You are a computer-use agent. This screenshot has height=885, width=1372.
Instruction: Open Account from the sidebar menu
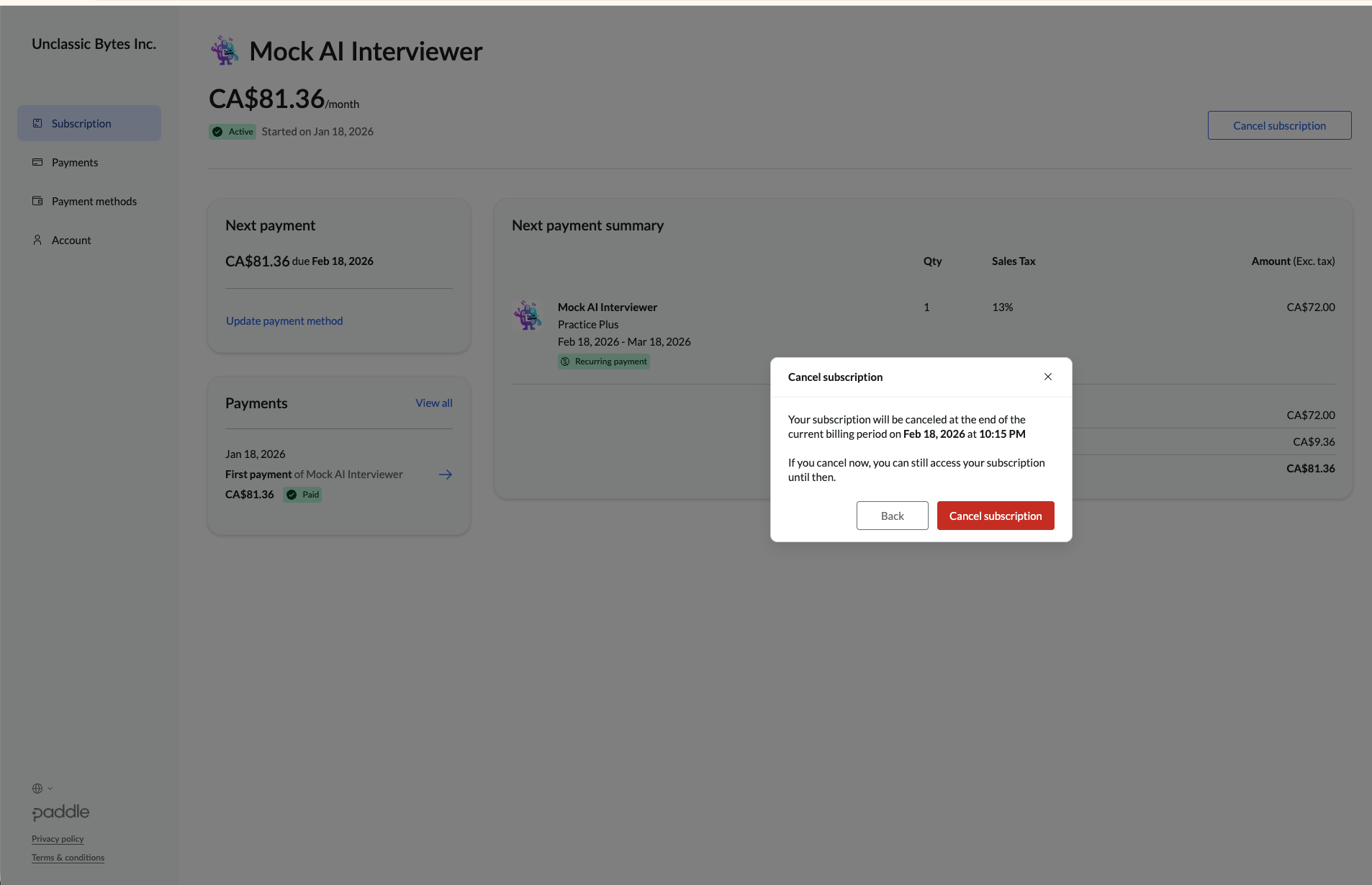coord(71,240)
